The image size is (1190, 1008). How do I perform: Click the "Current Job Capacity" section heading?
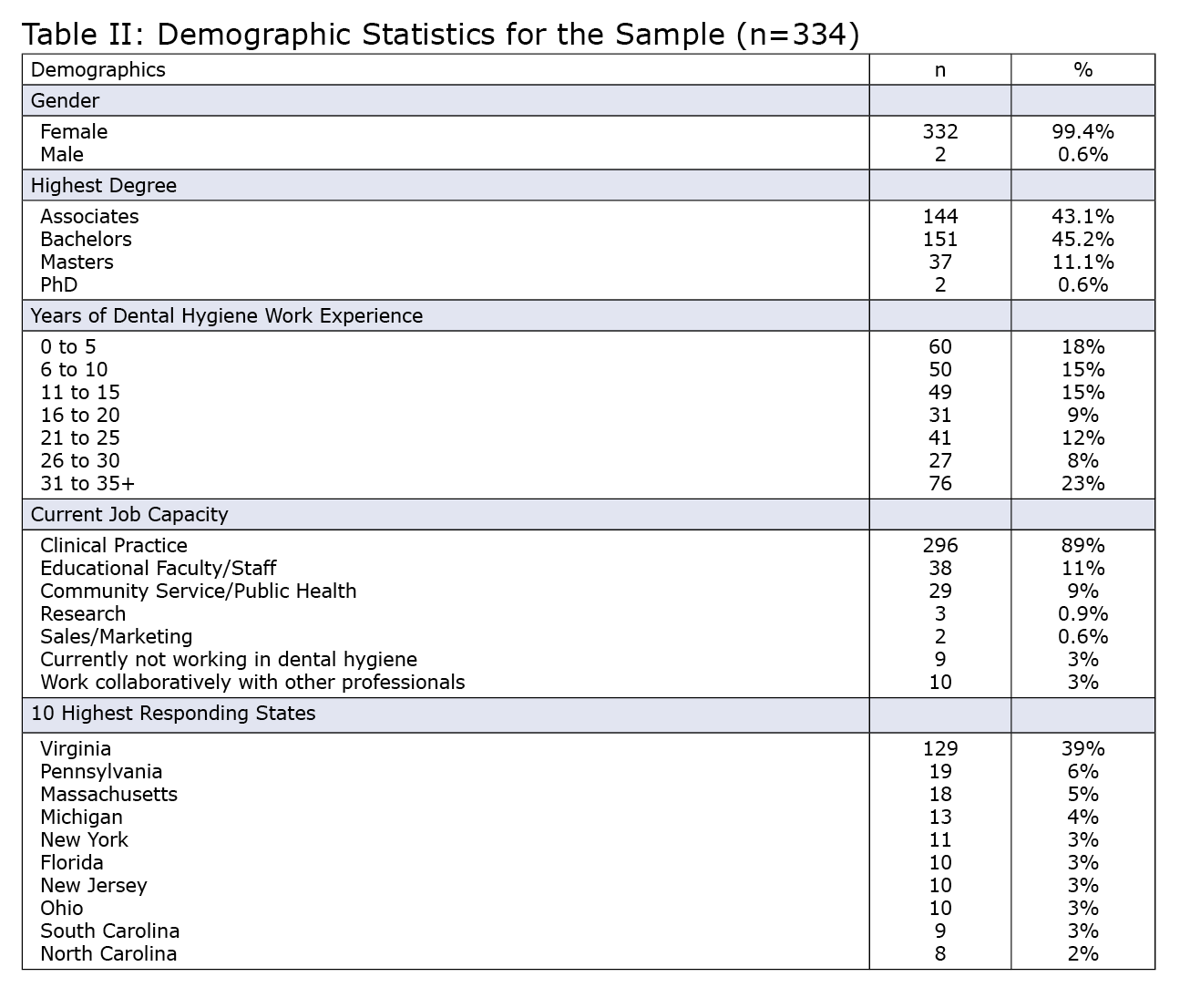(x=129, y=515)
